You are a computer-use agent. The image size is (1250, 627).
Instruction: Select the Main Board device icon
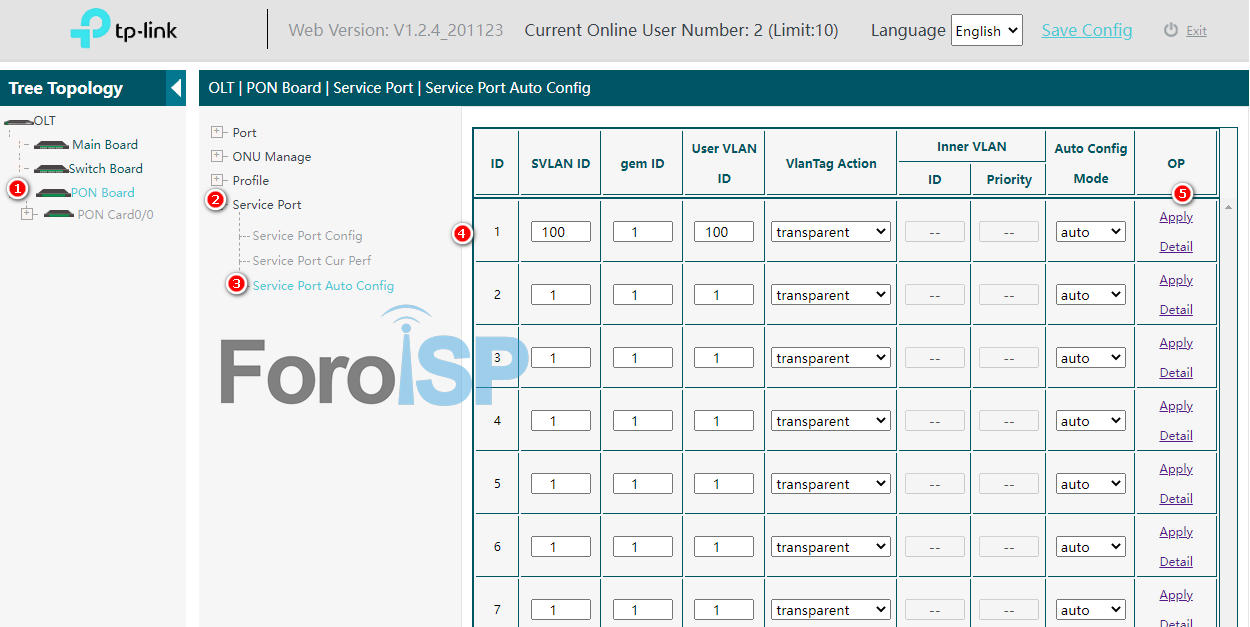52,145
